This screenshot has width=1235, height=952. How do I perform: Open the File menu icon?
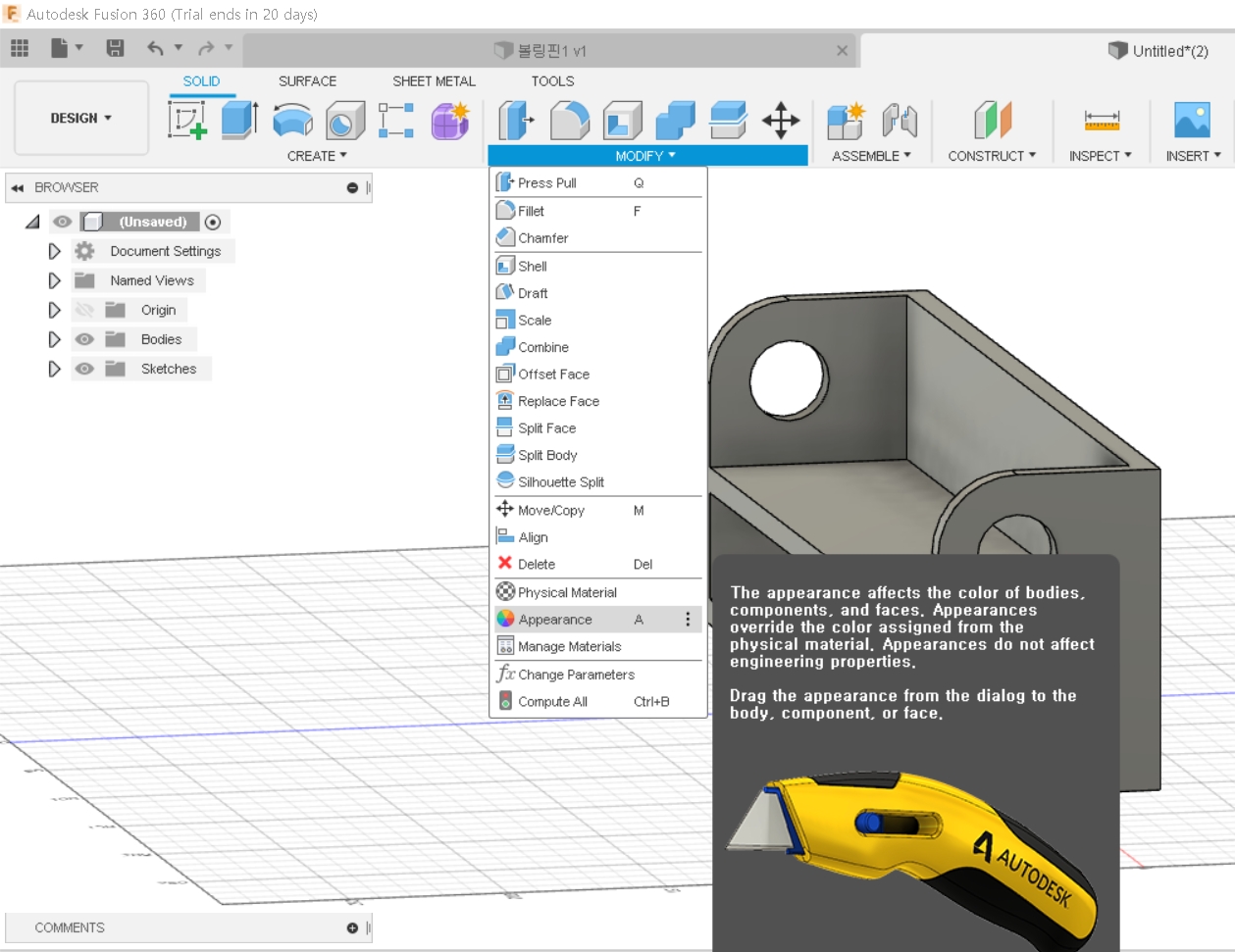[x=60, y=48]
